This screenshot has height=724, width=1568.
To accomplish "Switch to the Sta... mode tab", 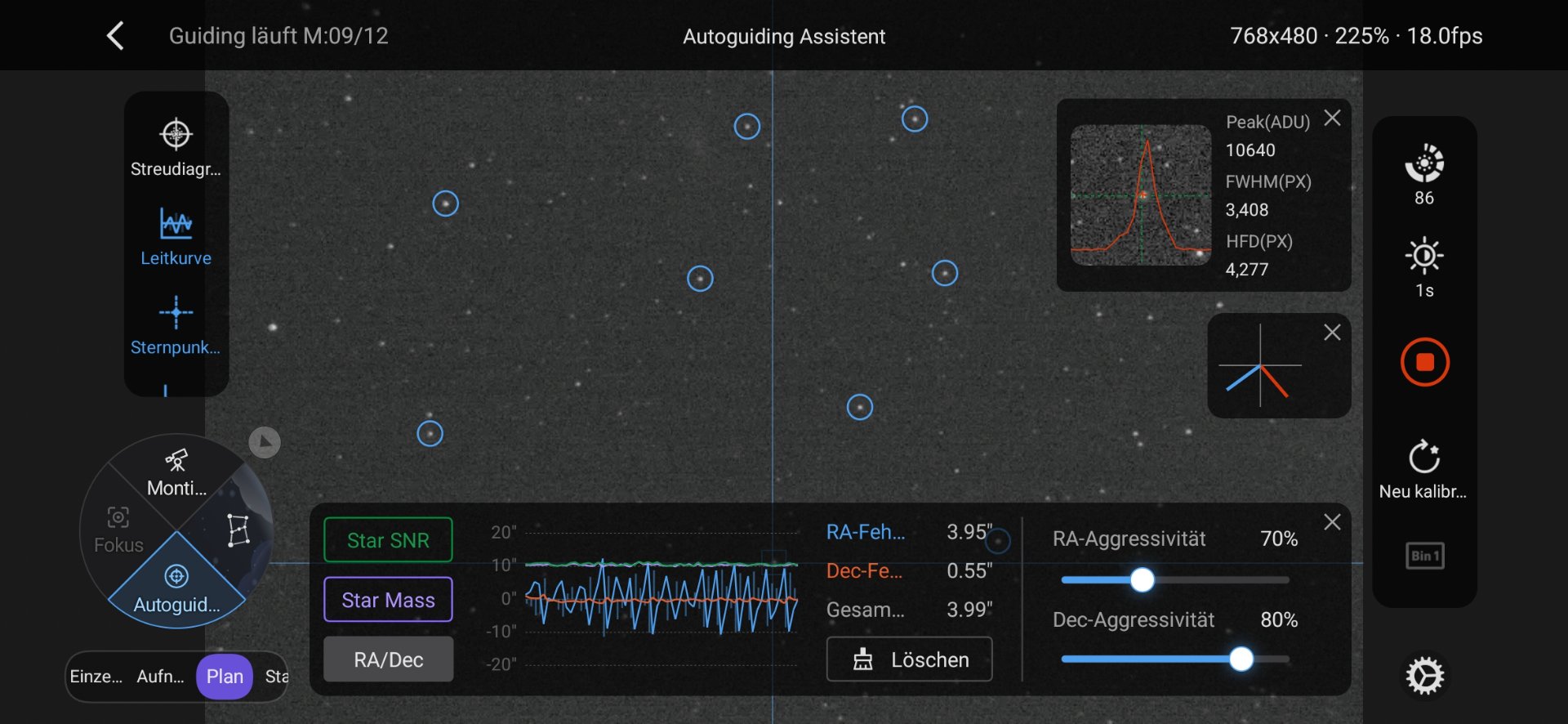I will click(276, 677).
